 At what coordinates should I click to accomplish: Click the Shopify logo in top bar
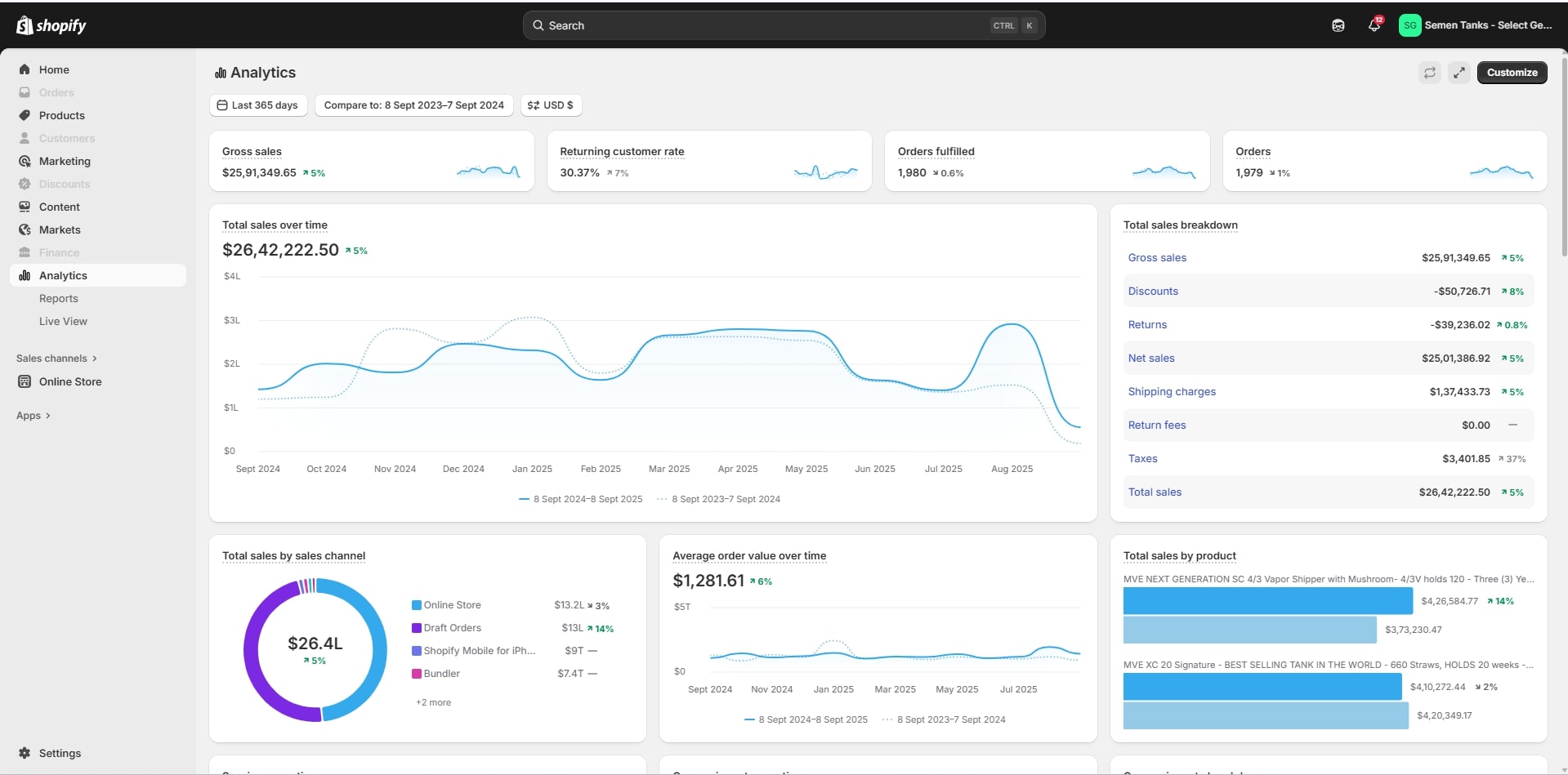coord(51,25)
